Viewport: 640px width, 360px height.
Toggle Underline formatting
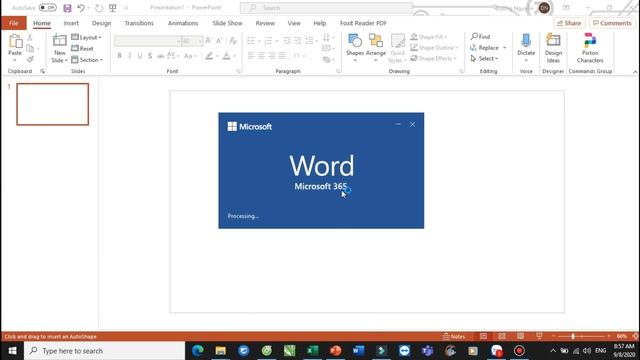(x=140, y=56)
